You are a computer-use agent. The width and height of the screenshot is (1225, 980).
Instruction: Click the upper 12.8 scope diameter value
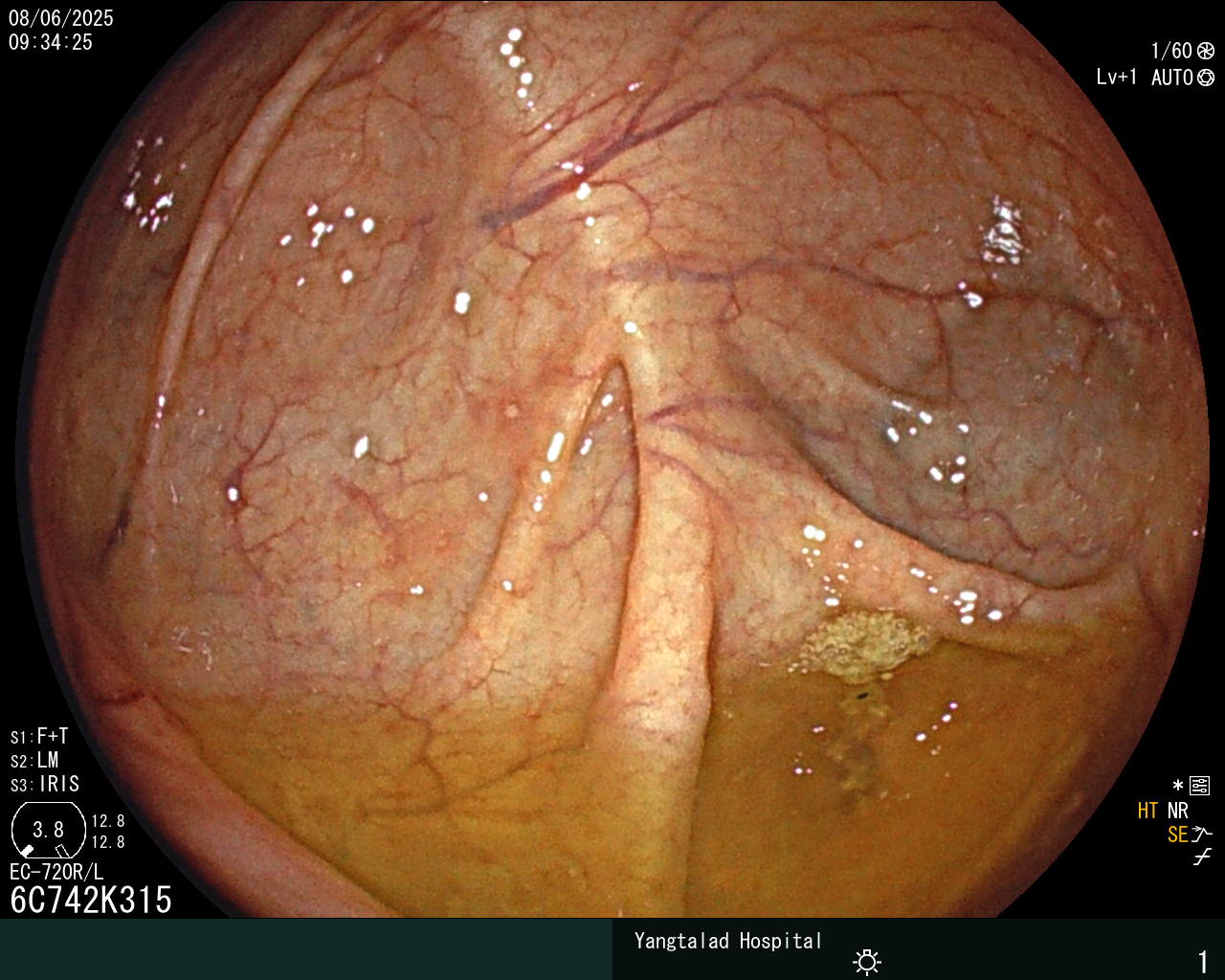tap(108, 821)
